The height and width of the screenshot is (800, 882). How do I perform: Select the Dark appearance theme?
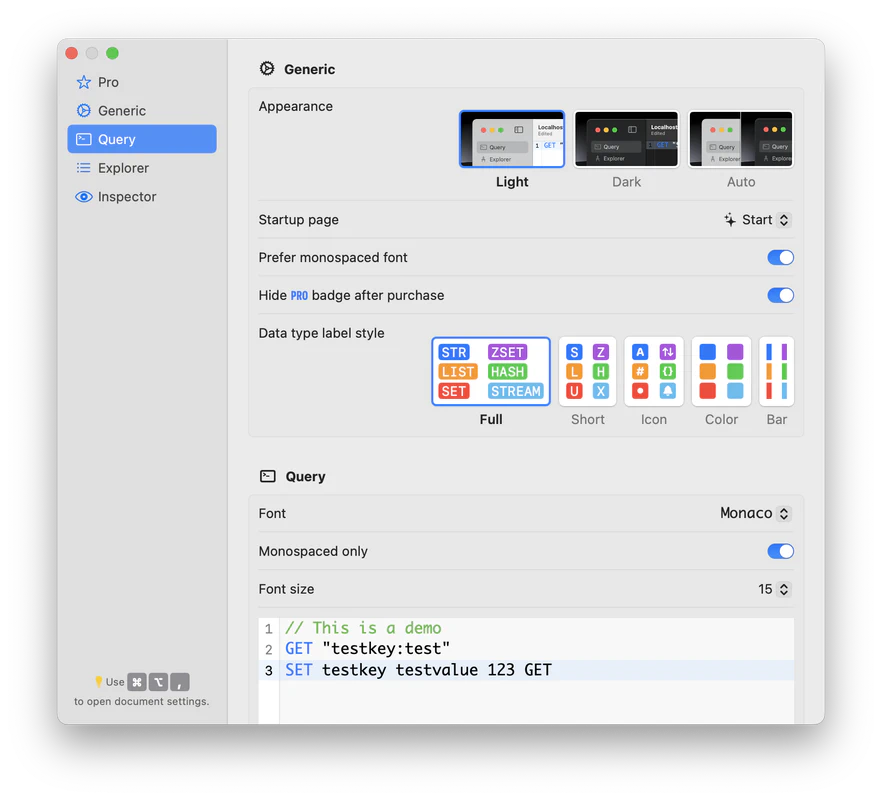click(626, 140)
